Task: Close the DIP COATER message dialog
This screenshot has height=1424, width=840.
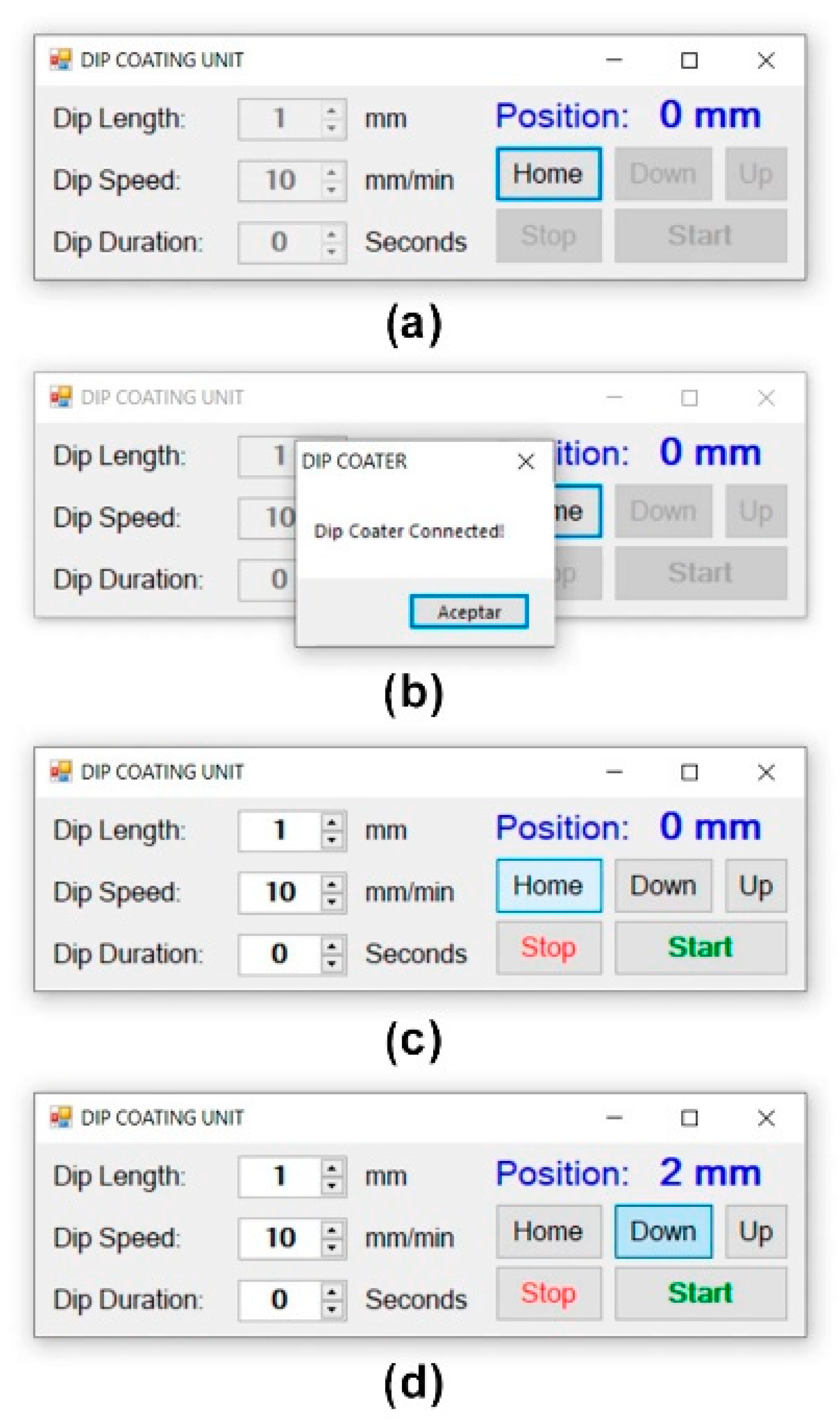Action: 526,461
